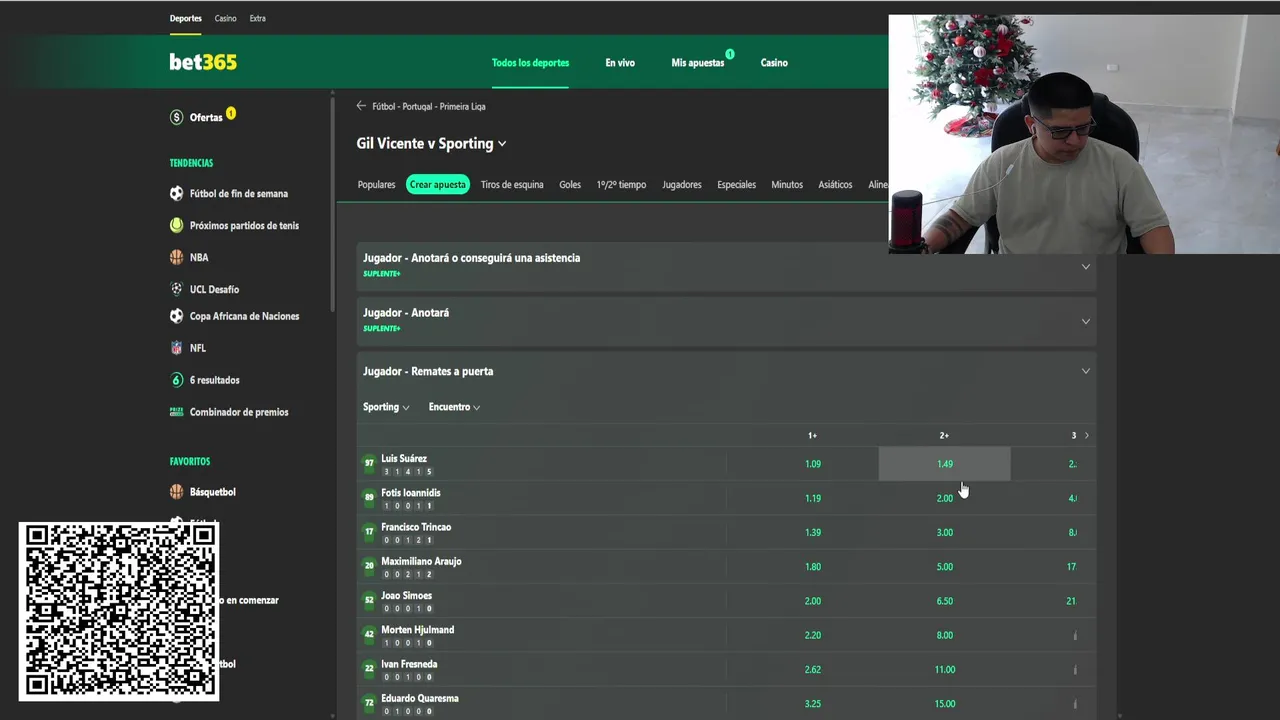Click Eduardo Quaresma shirt number 72 badge
The image size is (1280, 720).
[369, 703]
